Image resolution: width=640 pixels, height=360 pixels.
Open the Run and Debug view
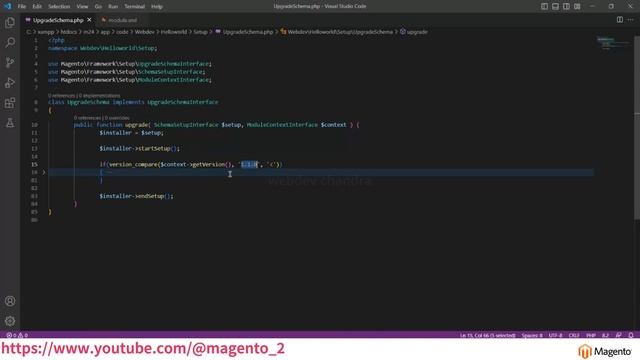tap(10, 82)
